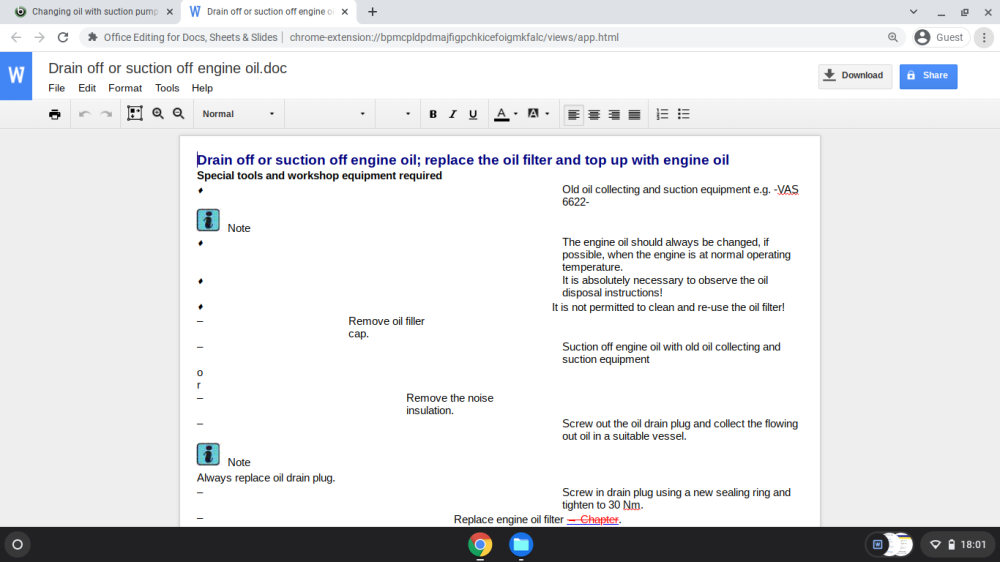Click the Word W app logo
The width and height of the screenshot is (1000, 562).
click(x=16, y=76)
